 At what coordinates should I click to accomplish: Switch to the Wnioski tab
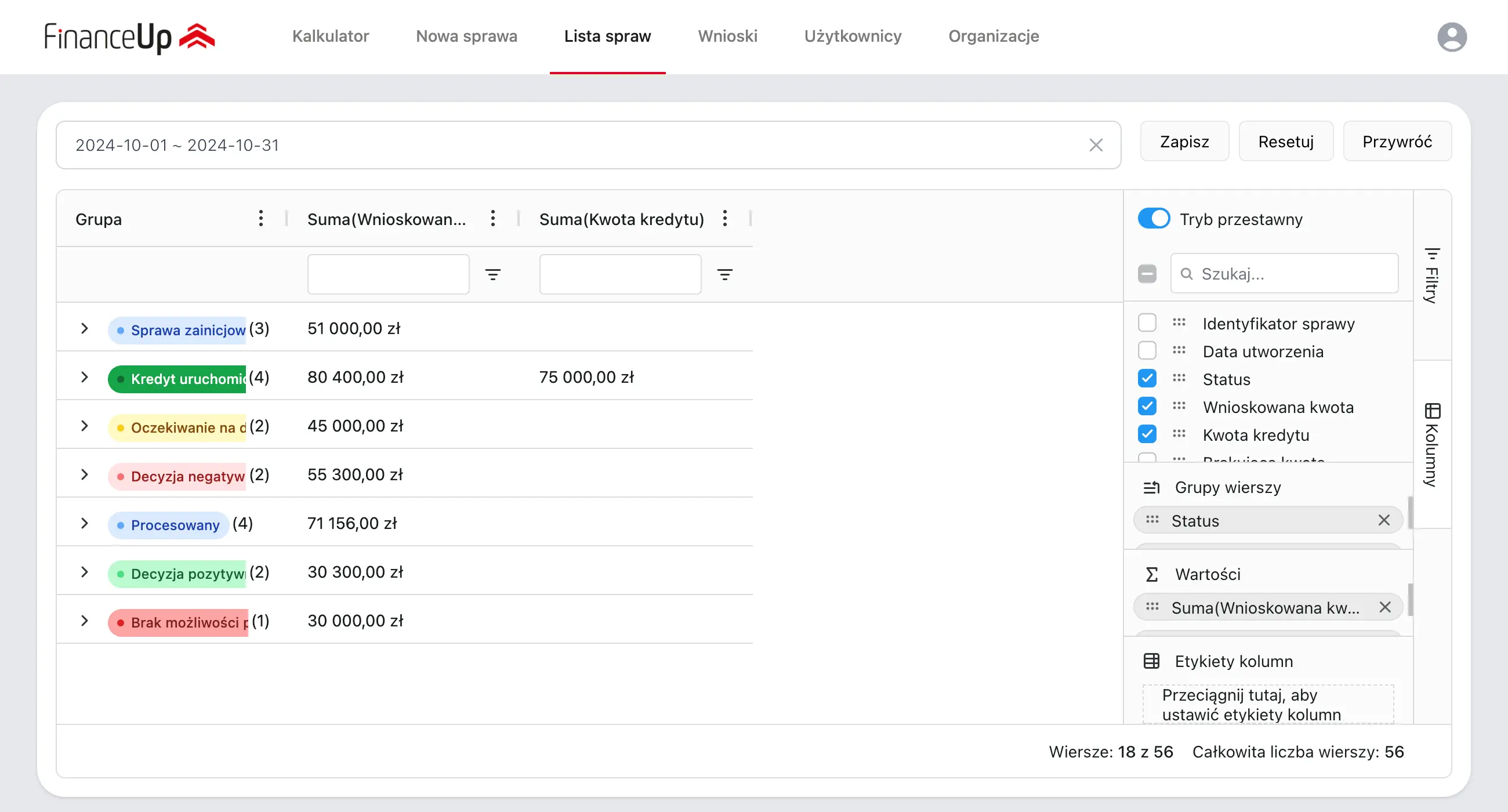point(728,37)
